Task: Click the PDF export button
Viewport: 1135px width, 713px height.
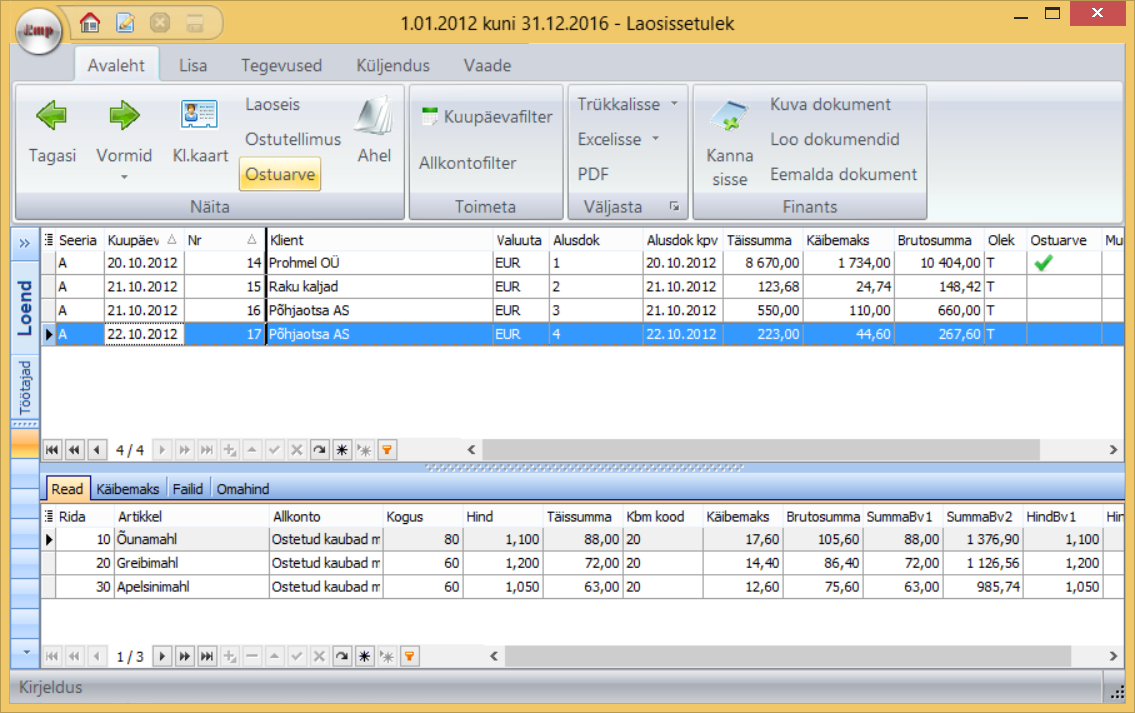Action: [x=593, y=174]
